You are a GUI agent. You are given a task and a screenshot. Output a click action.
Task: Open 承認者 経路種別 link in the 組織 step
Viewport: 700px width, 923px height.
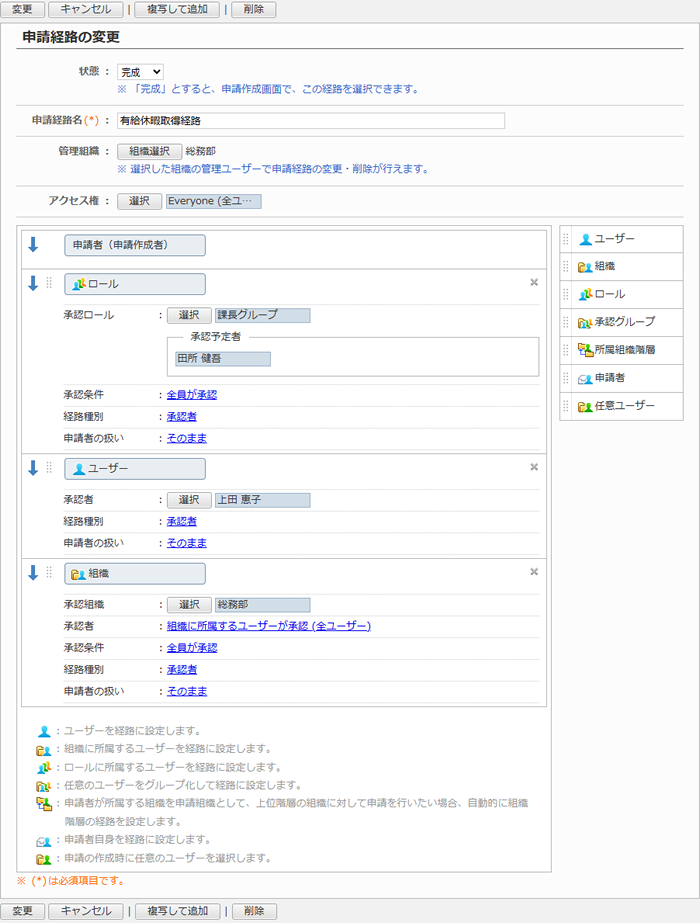point(182,670)
